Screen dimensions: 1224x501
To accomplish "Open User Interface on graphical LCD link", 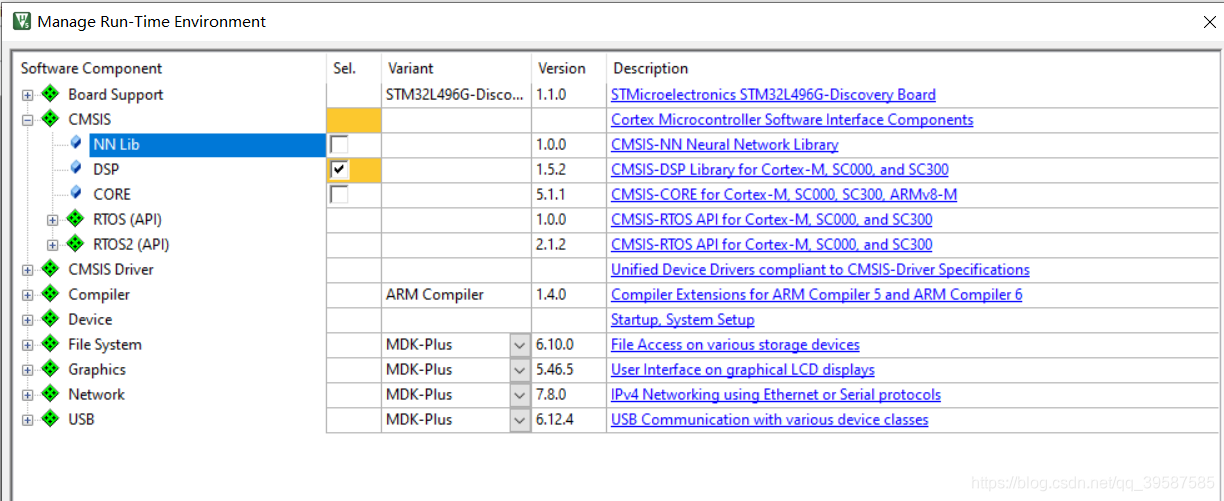I will (743, 370).
